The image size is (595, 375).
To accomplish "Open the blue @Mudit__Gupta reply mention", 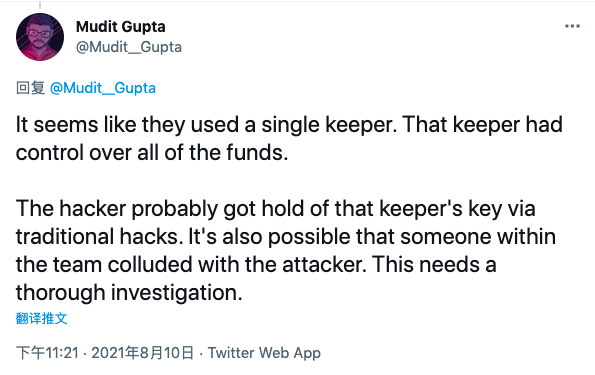I will coord(102,88).
